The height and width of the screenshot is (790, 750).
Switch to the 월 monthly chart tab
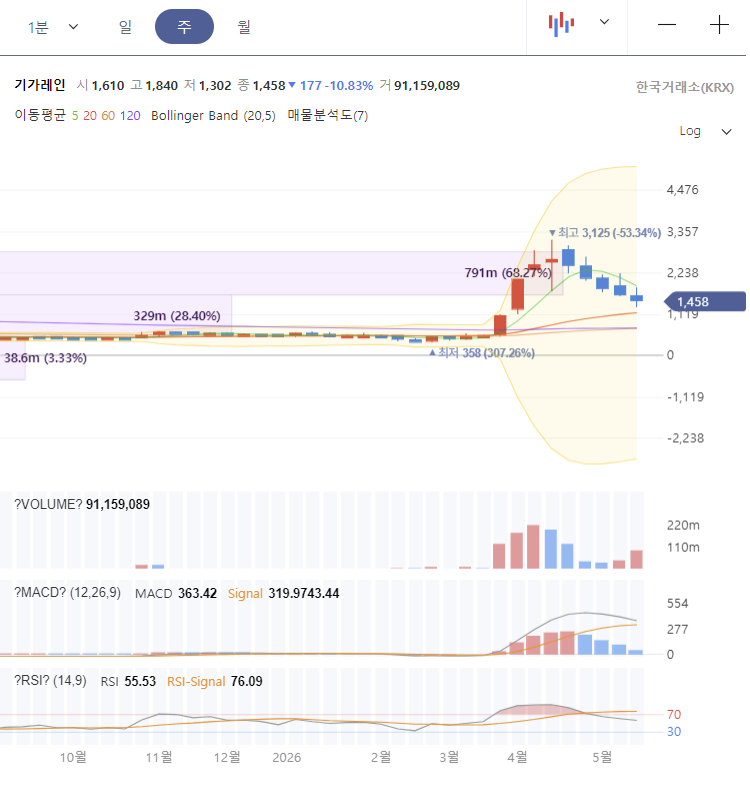pyautogui.click(x=244, y=27)
